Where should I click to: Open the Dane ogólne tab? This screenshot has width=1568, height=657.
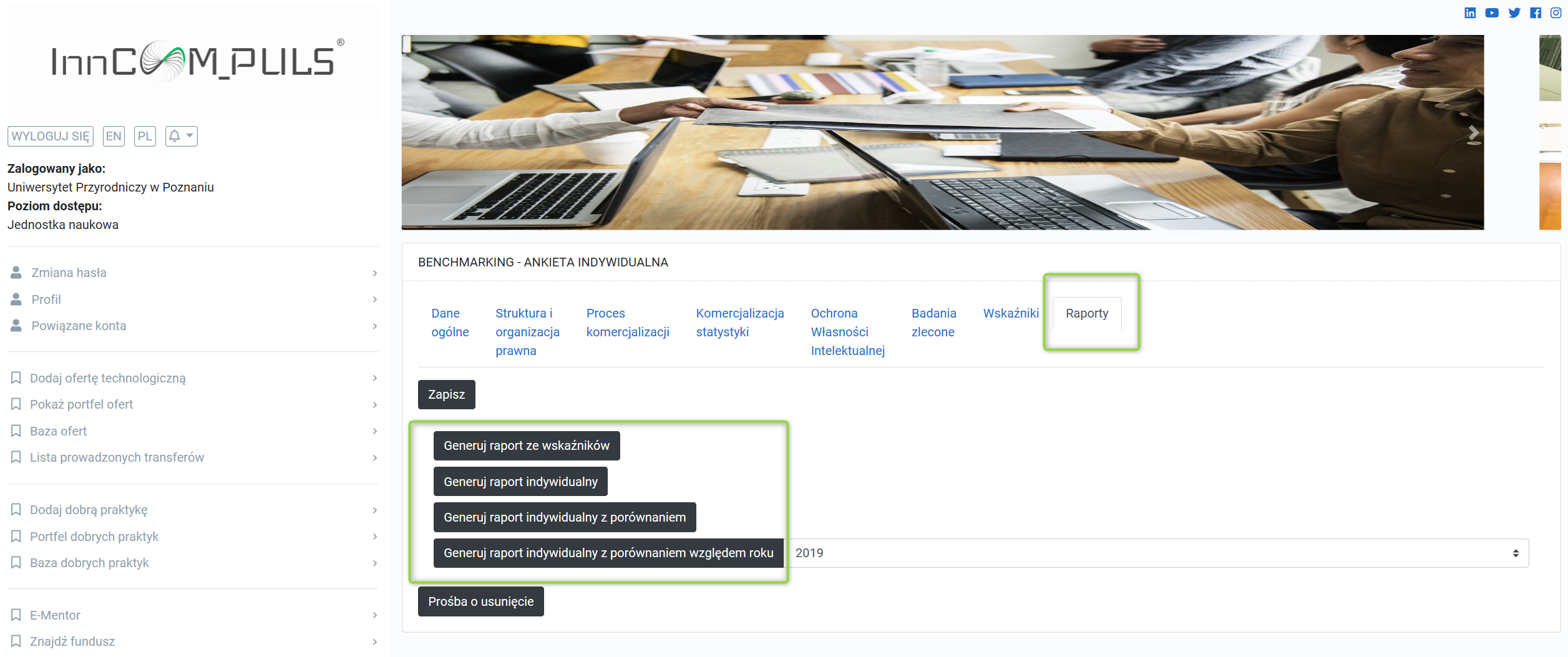[449, 323]
